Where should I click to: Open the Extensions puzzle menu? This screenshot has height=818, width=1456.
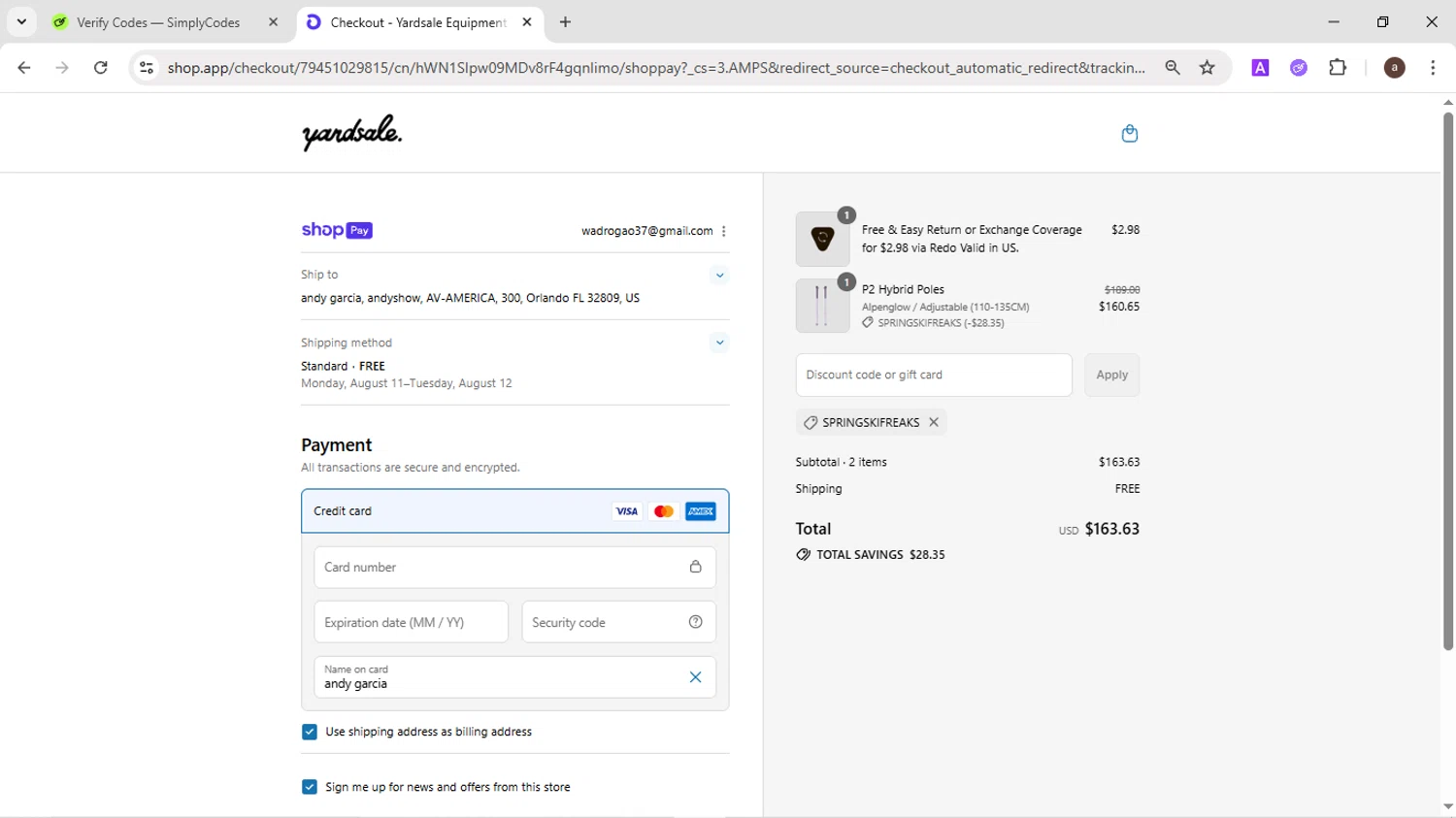tap(1338, 68)
